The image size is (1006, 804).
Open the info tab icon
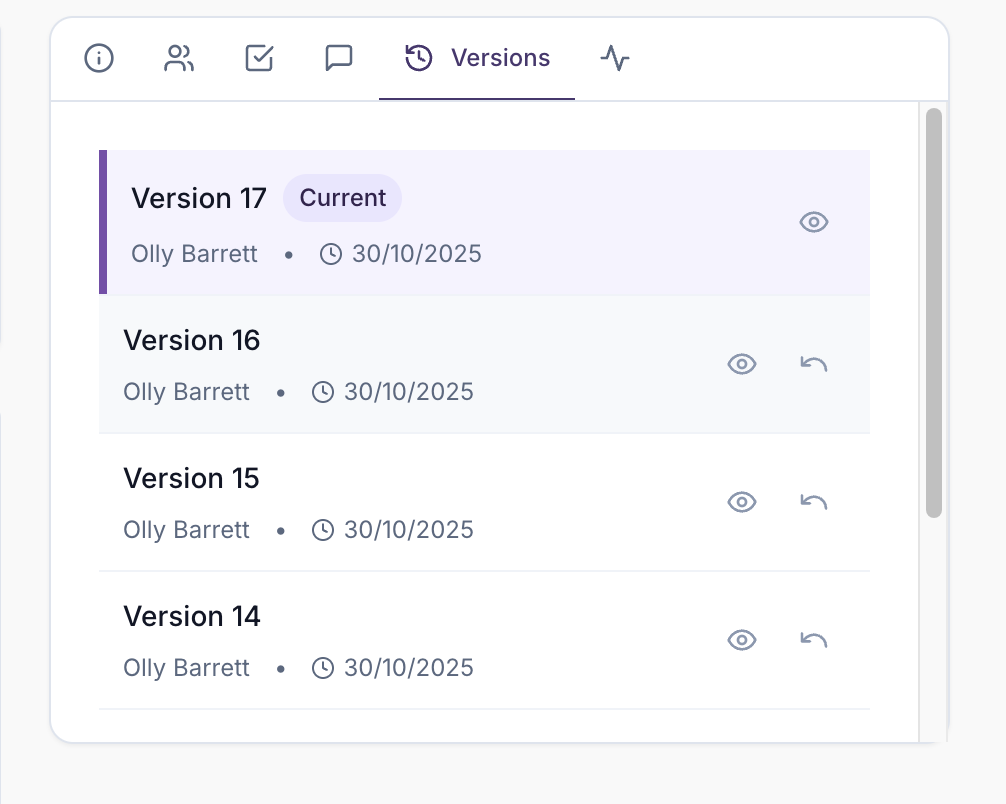click(x=98, y=58)
